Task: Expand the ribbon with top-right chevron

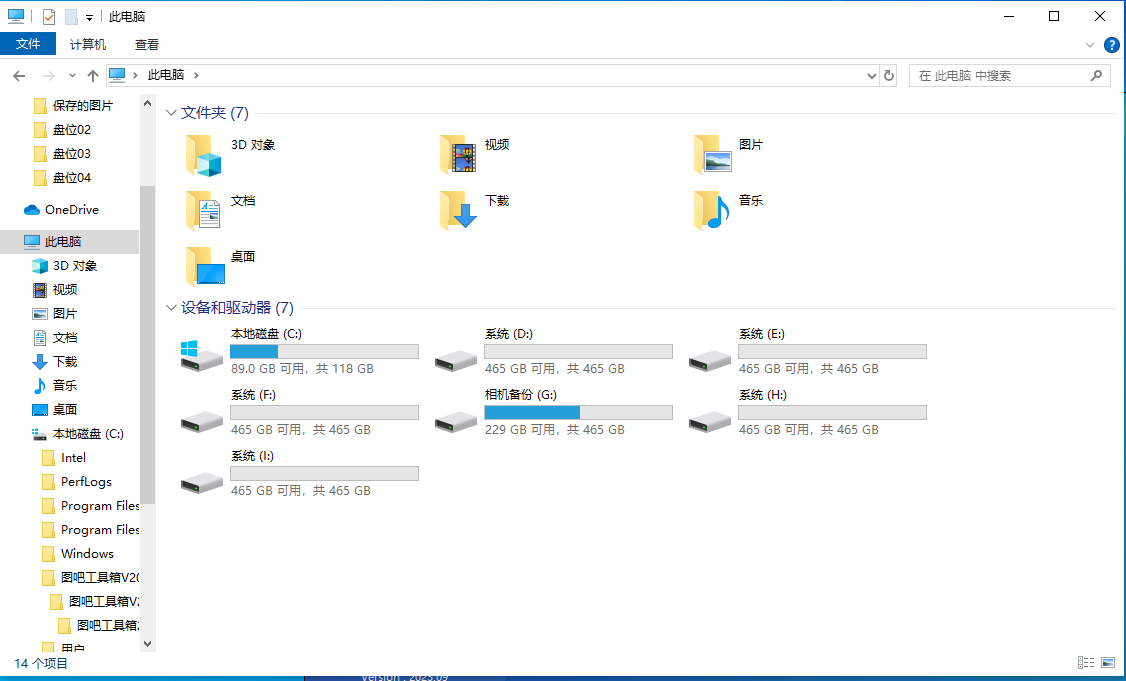Action: click(x=1090, y=45)
